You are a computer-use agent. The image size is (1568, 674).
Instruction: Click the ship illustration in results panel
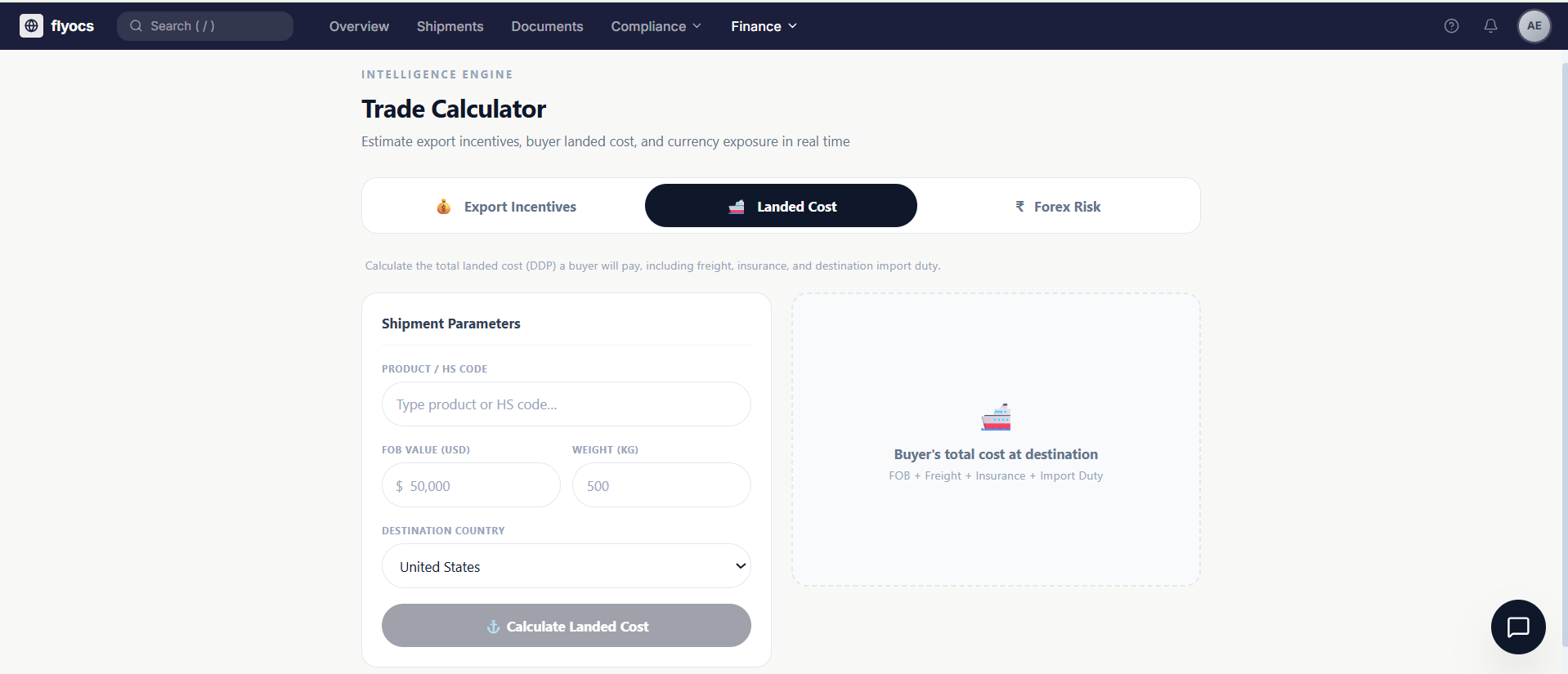pos(996,417)
